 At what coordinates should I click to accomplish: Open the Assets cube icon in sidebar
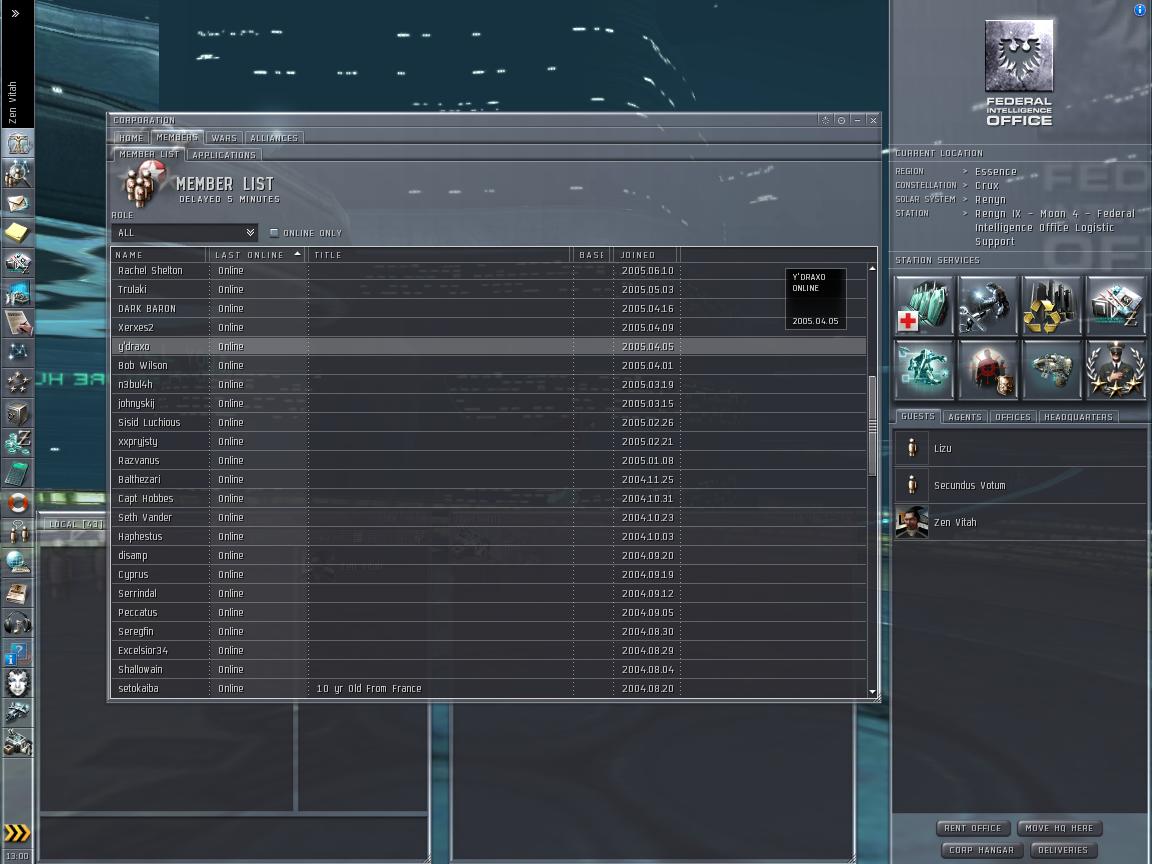tap(18, 413)
